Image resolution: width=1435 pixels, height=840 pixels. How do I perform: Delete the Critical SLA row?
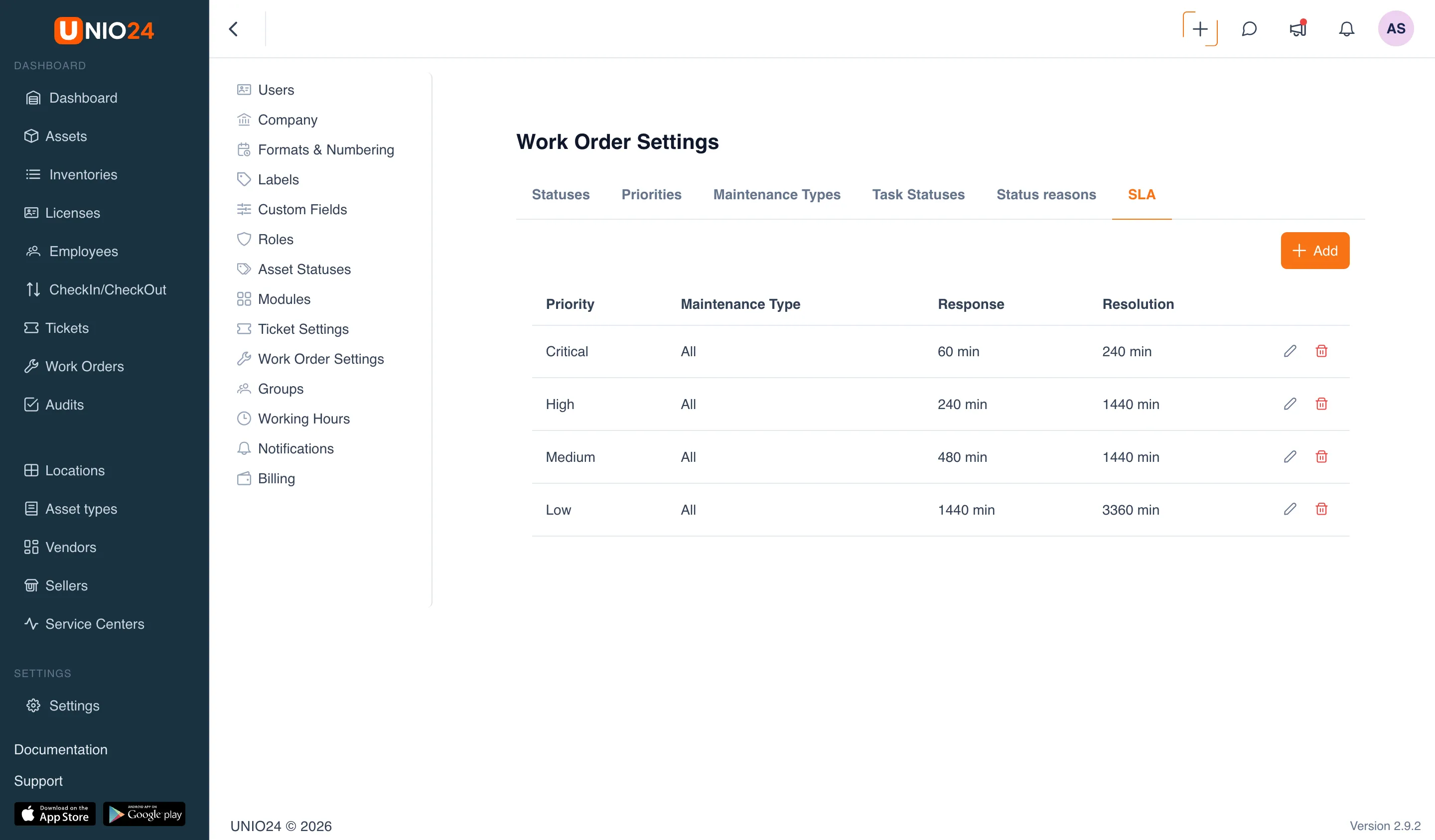click(1321, 351)
